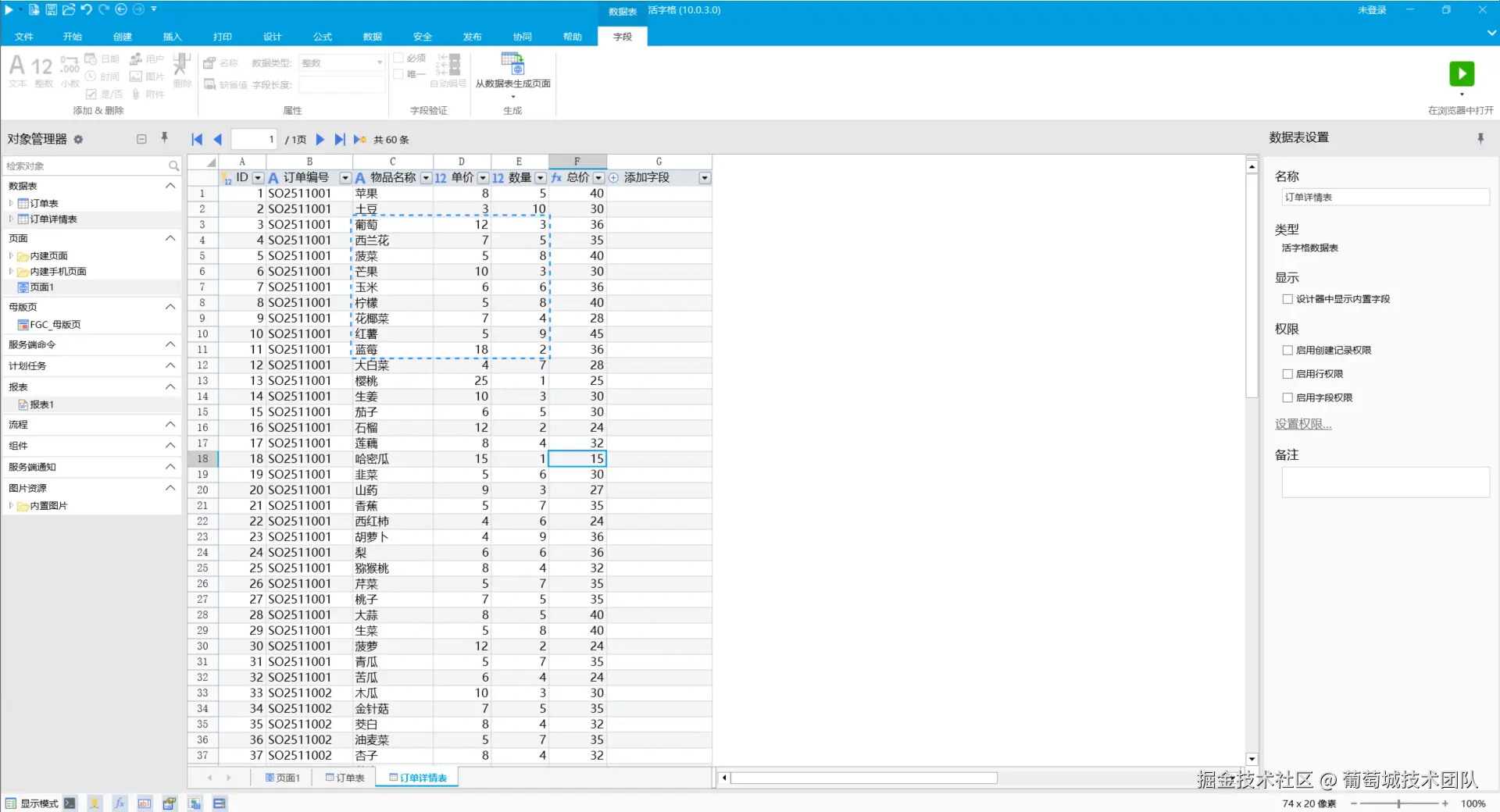Go to last page arrow icon

click(340, 140)
